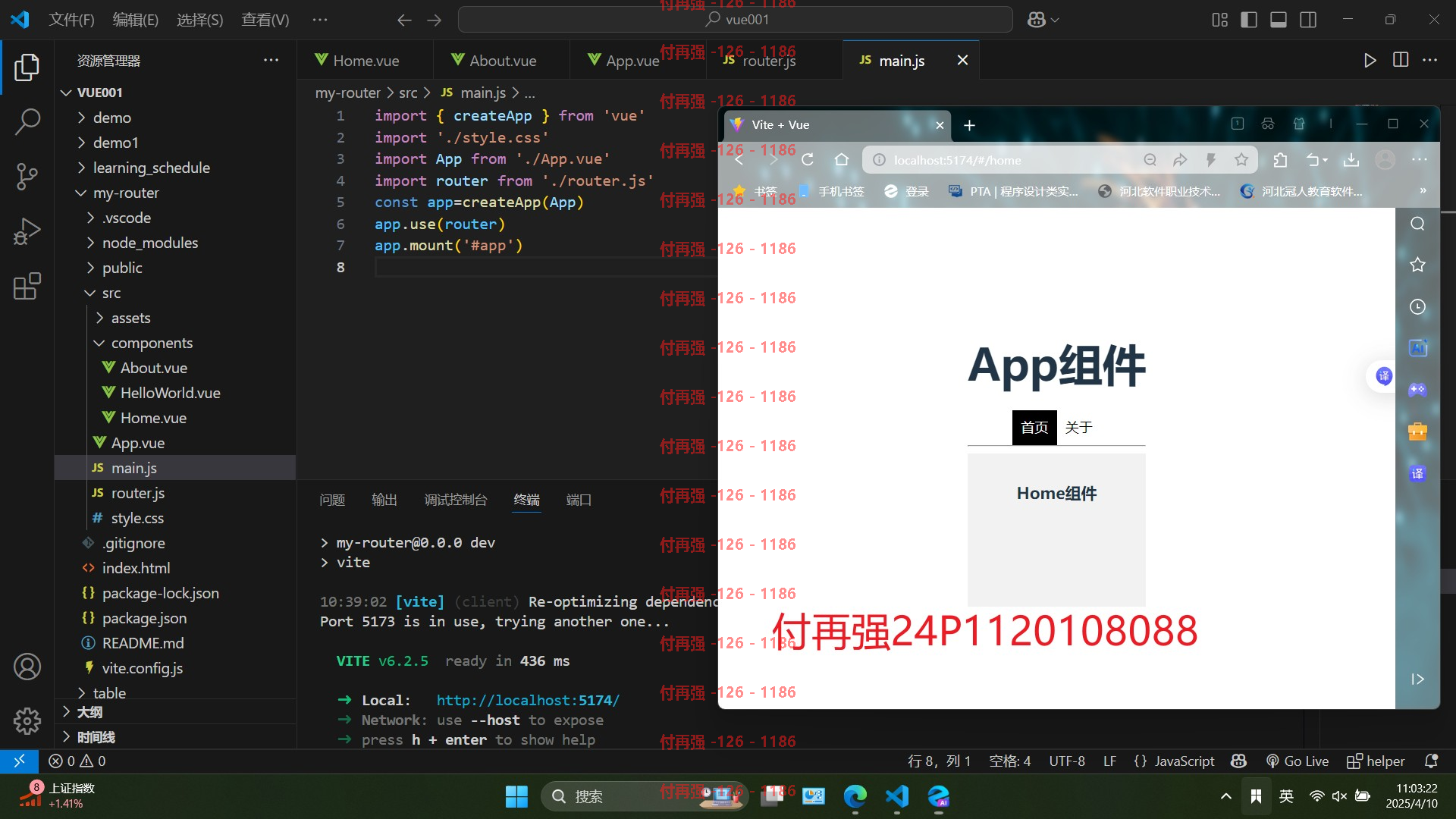
Task: Toggle the primary side bar
Action: point(1249,20)
